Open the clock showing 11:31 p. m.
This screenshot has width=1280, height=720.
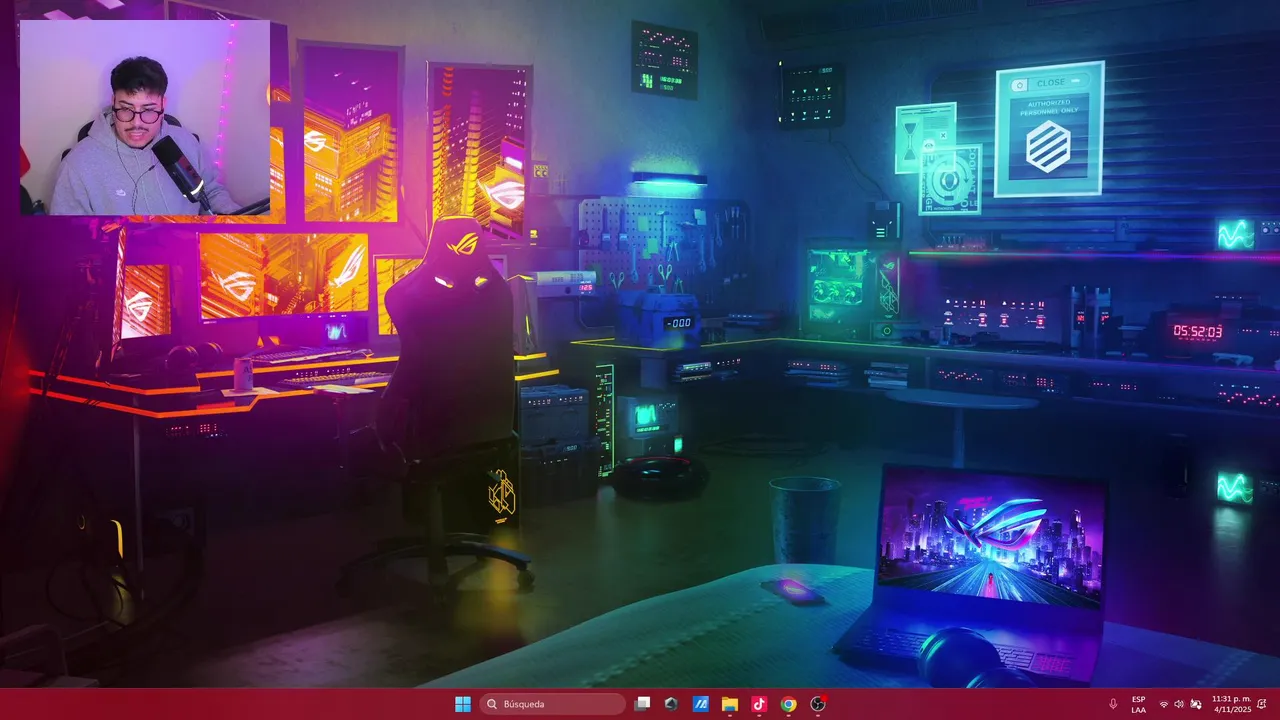[1231, 704]
